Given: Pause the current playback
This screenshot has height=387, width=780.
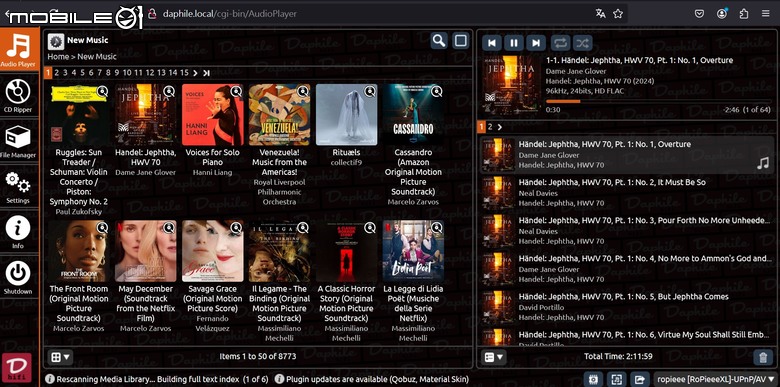Looking at the screenshot, I should click(x=514, y=43).
